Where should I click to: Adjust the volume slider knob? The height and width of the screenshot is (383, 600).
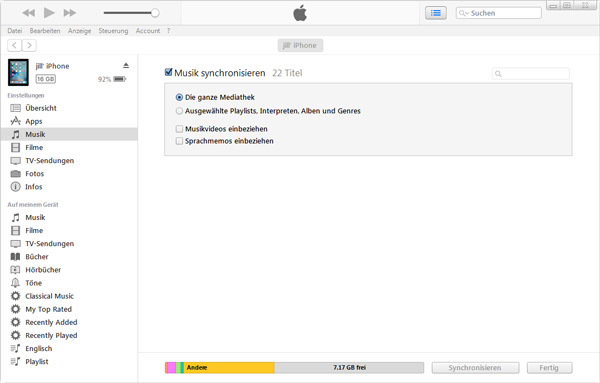tap(155, 13)
